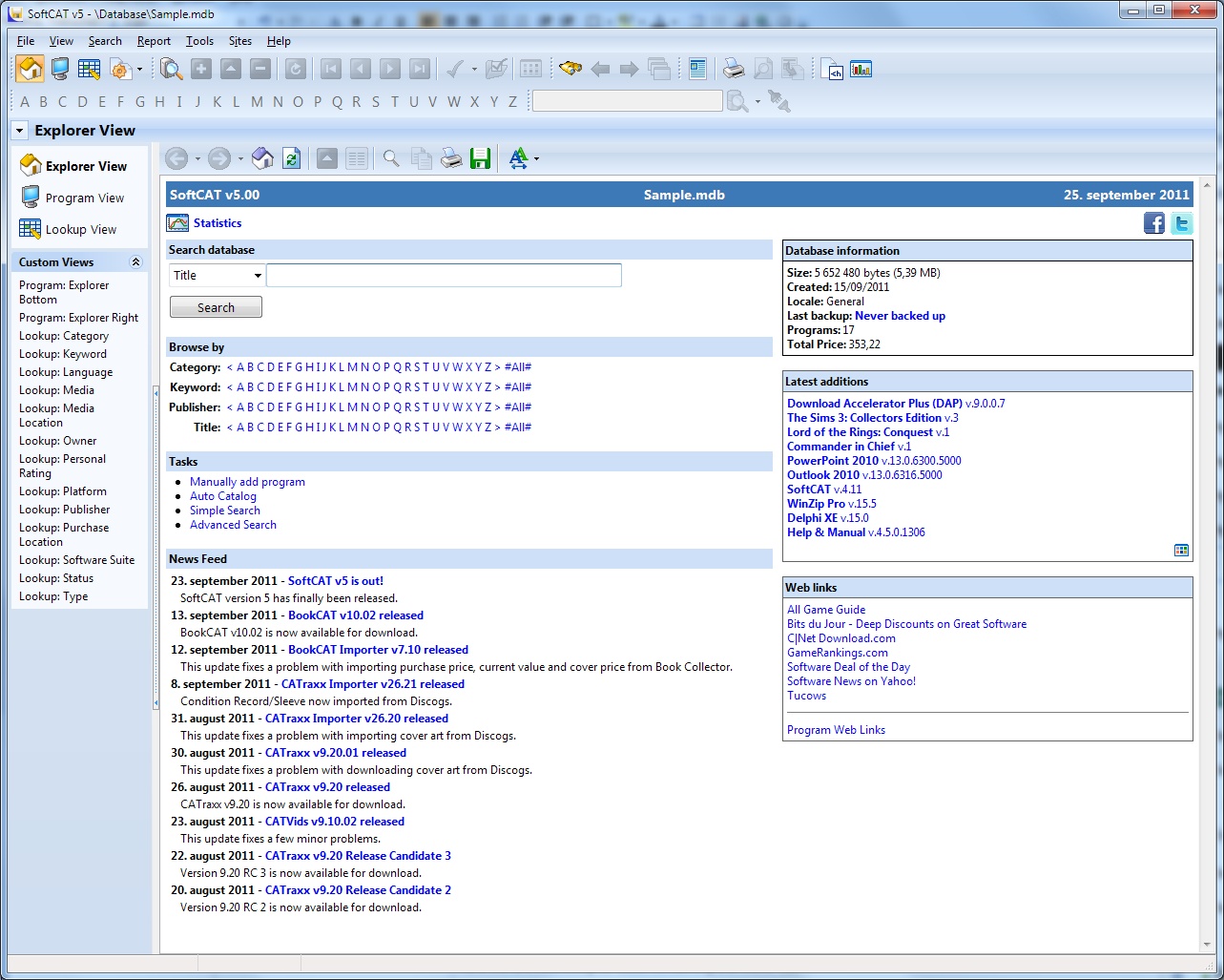Click the Twitter icon
Viewport: 1224px width, 980px height.
click(x=1182, y=223)
